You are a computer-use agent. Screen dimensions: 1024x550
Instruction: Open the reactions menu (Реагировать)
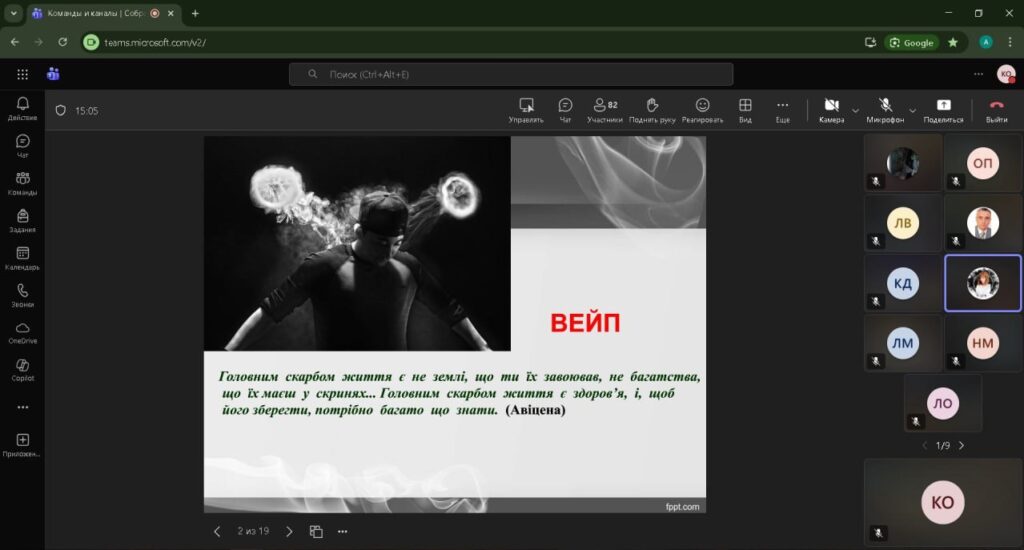702,109
